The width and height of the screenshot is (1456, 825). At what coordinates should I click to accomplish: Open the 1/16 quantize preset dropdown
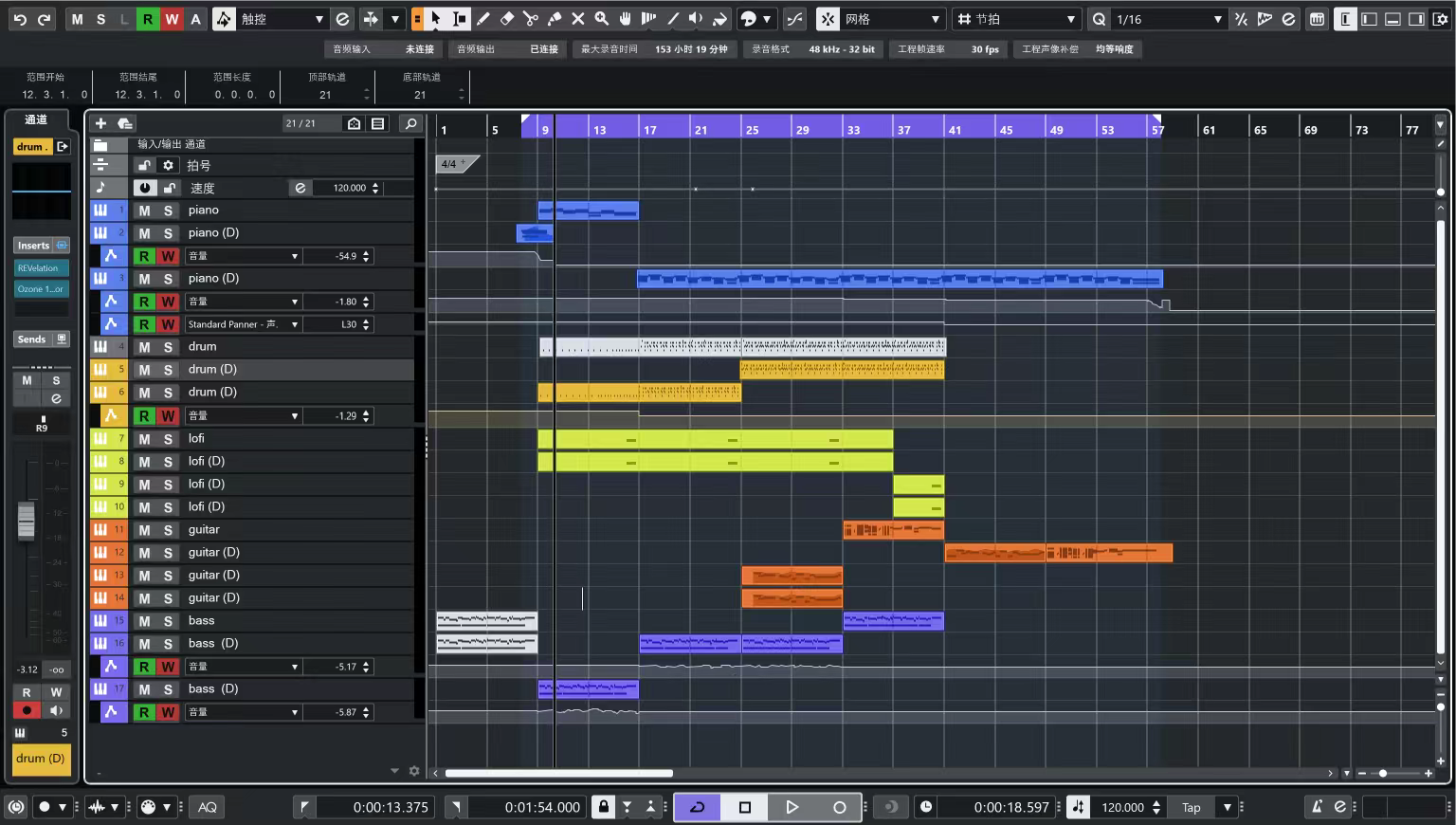point(1169,19)
